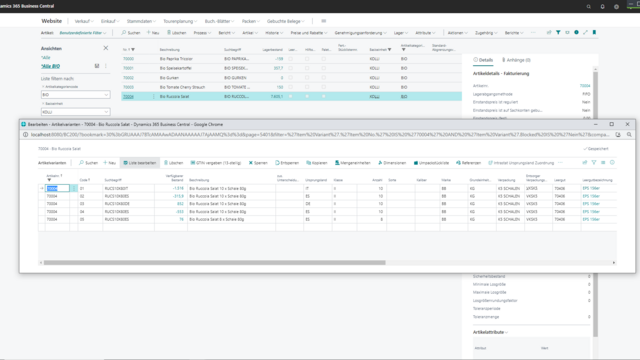Tick the Hilfs... checkbox in the Bio Speisekartoffel row

point(307,68)
